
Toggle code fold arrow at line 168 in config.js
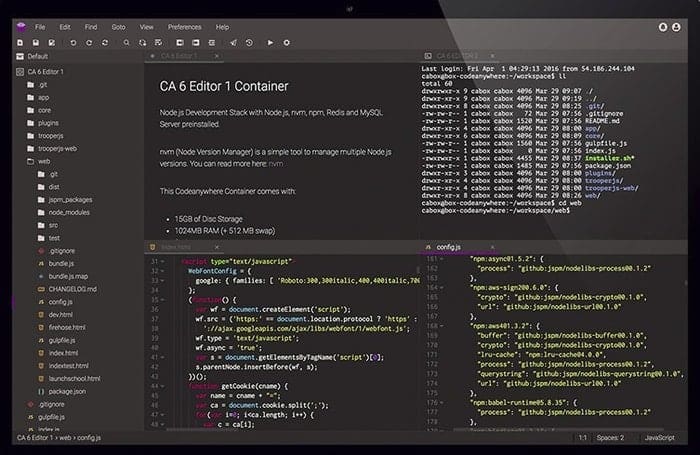[442, 326]
